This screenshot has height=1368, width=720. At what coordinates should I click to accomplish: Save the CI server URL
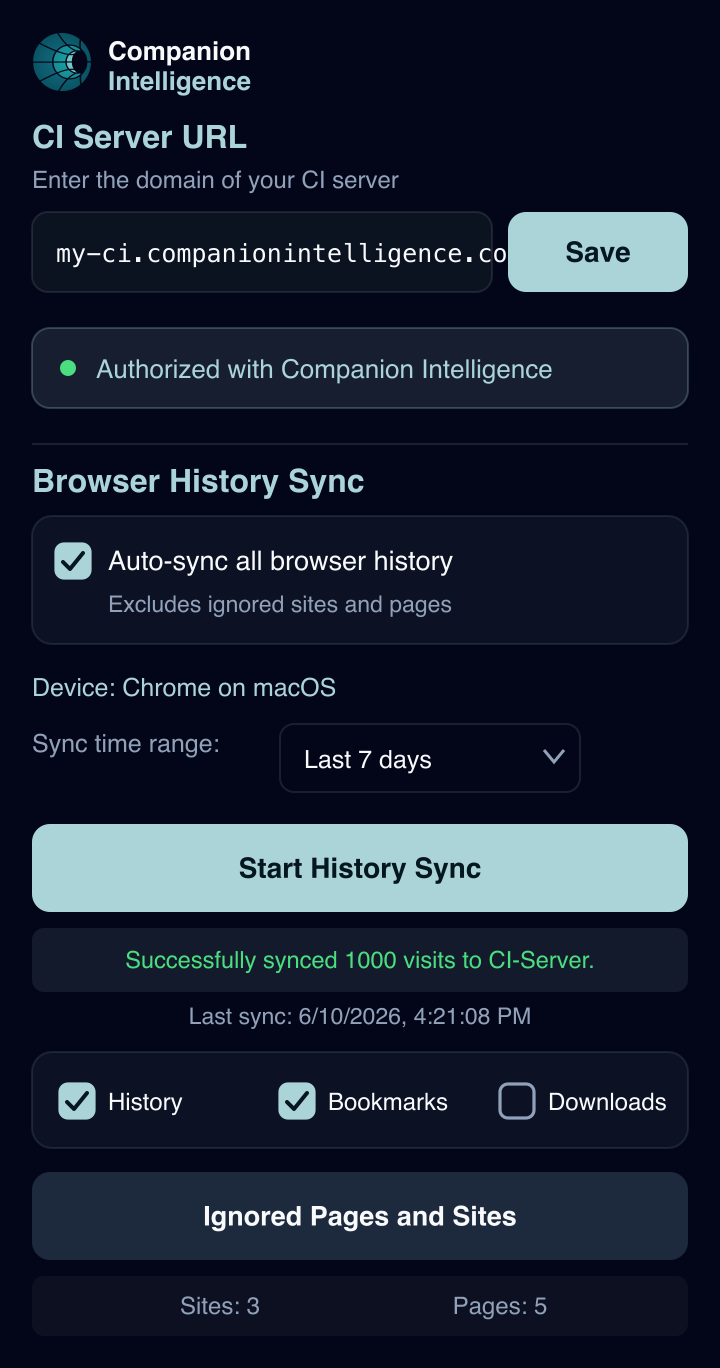click(x=598, y=252)
